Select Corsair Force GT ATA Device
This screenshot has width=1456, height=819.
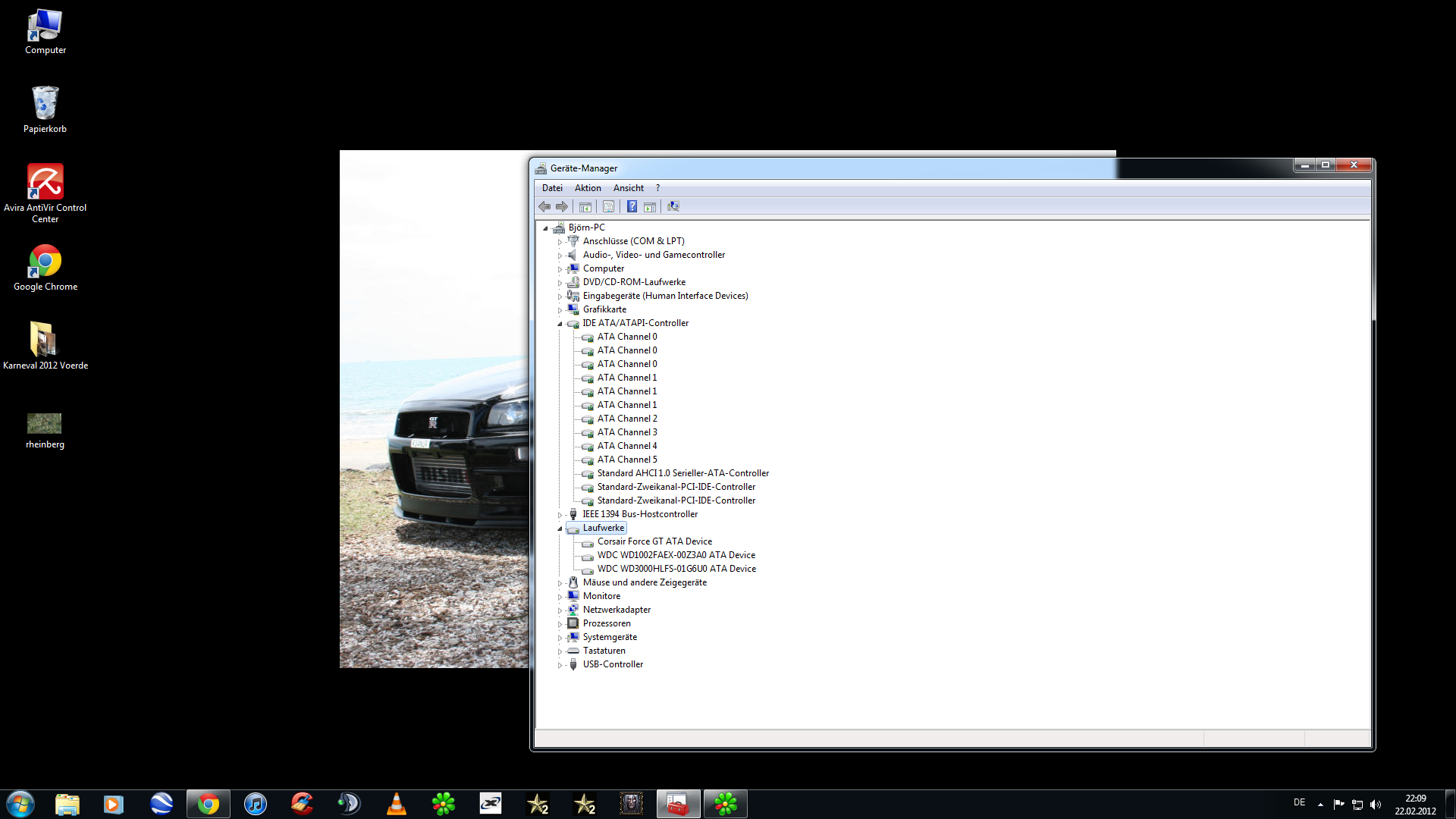coord(654,541)
